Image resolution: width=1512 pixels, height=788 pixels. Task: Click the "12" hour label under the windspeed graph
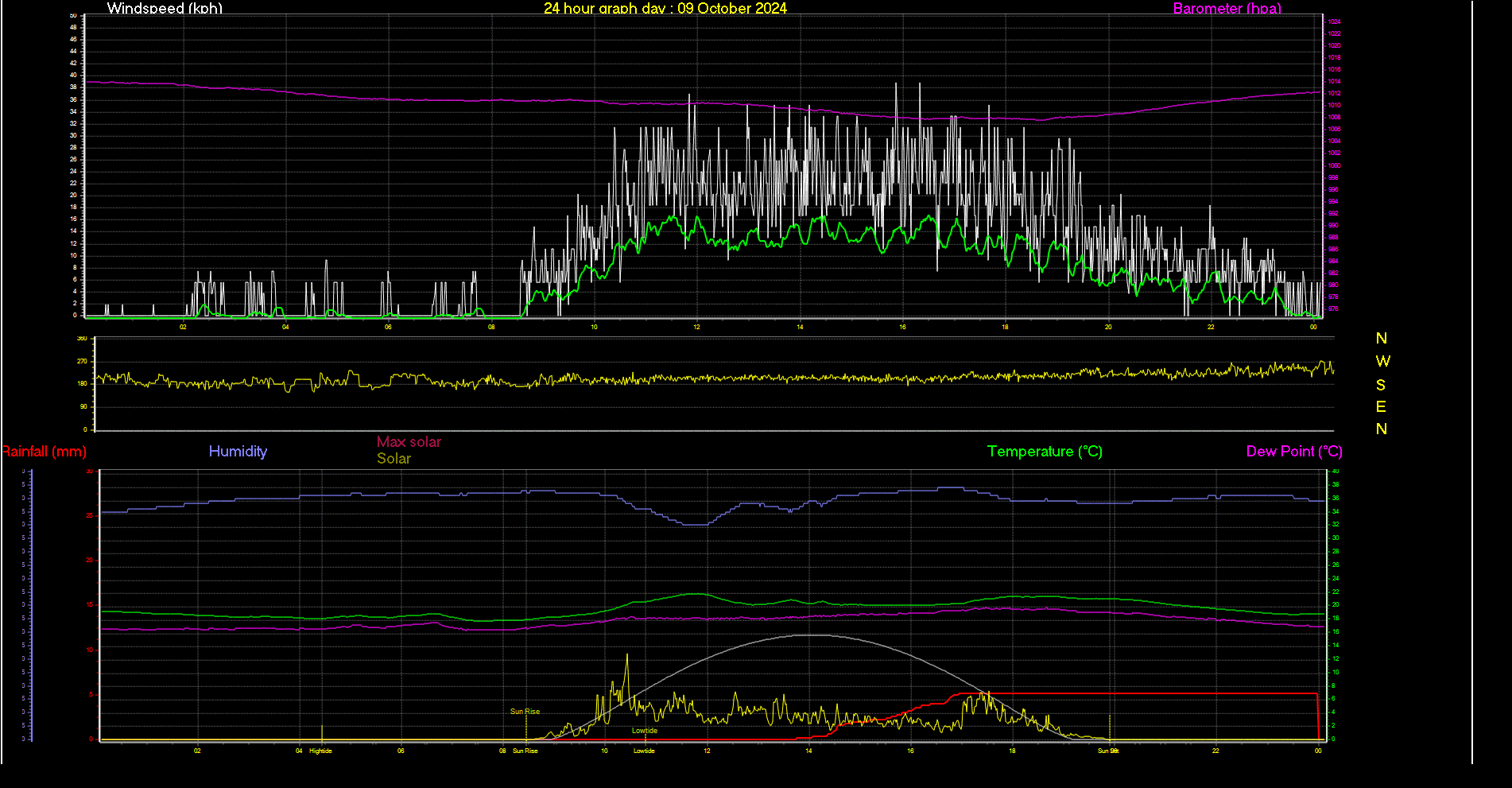(x=696, y=327)
